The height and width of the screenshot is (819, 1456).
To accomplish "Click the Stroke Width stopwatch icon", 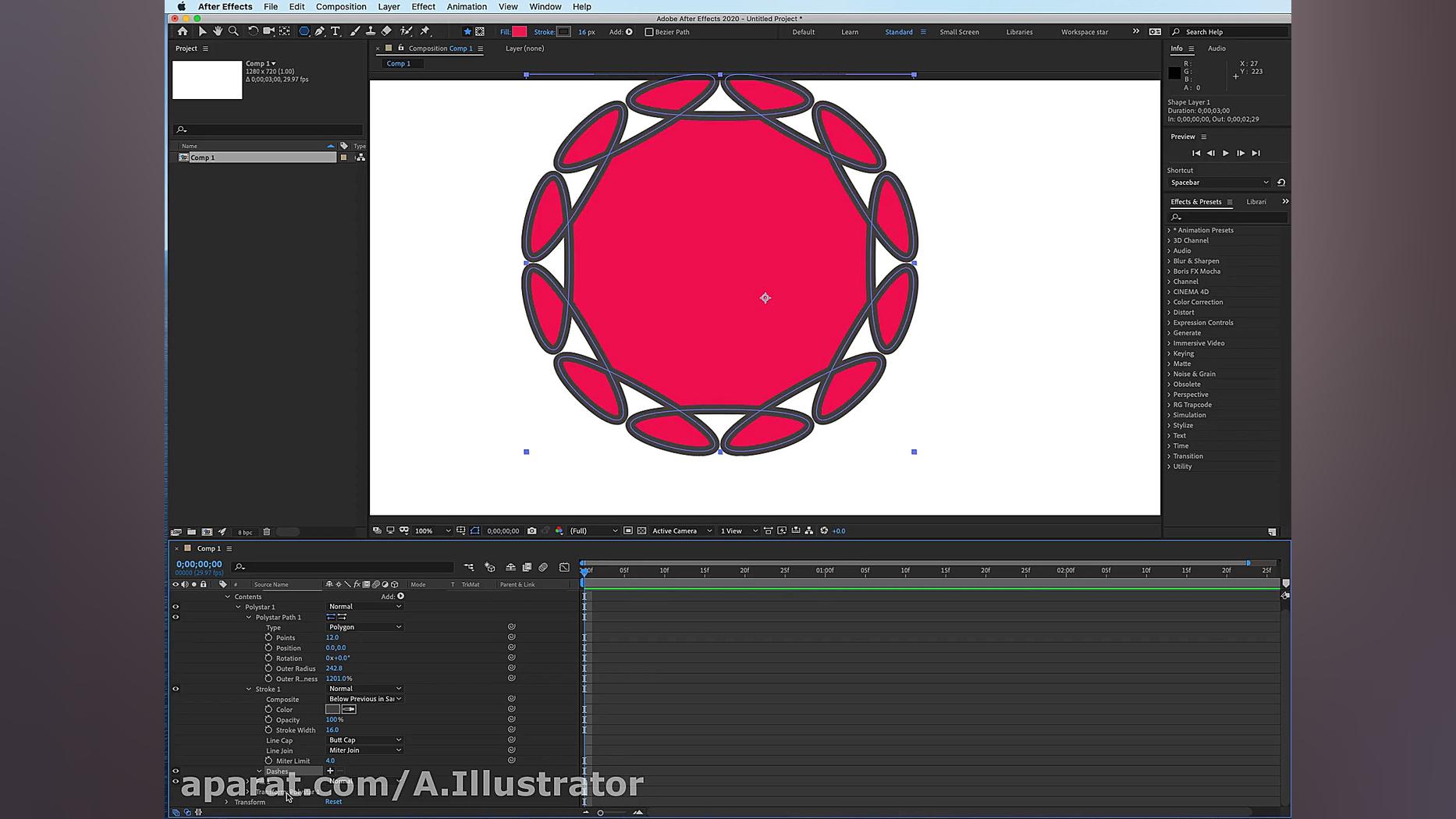I will tap(268, 729).
